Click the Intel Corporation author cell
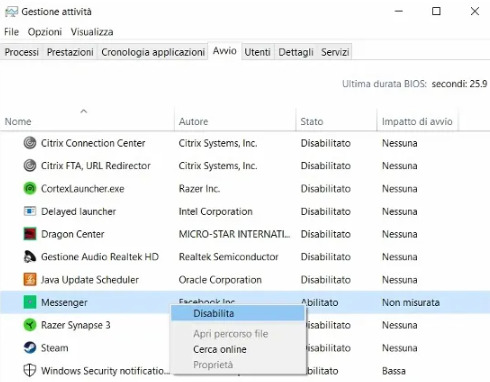This screenshot has width=490, height=382. tap(216, 211)
